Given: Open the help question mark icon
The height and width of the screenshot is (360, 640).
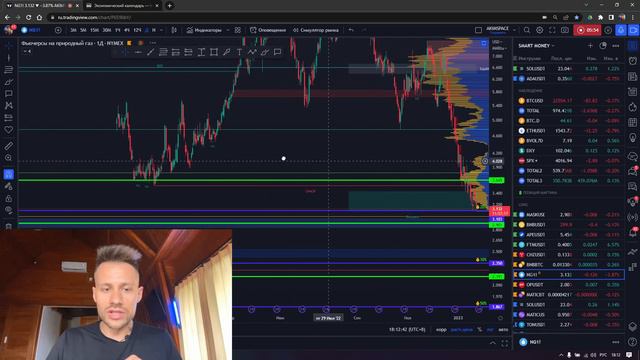Looking at the screenshot, I should 633,342.
